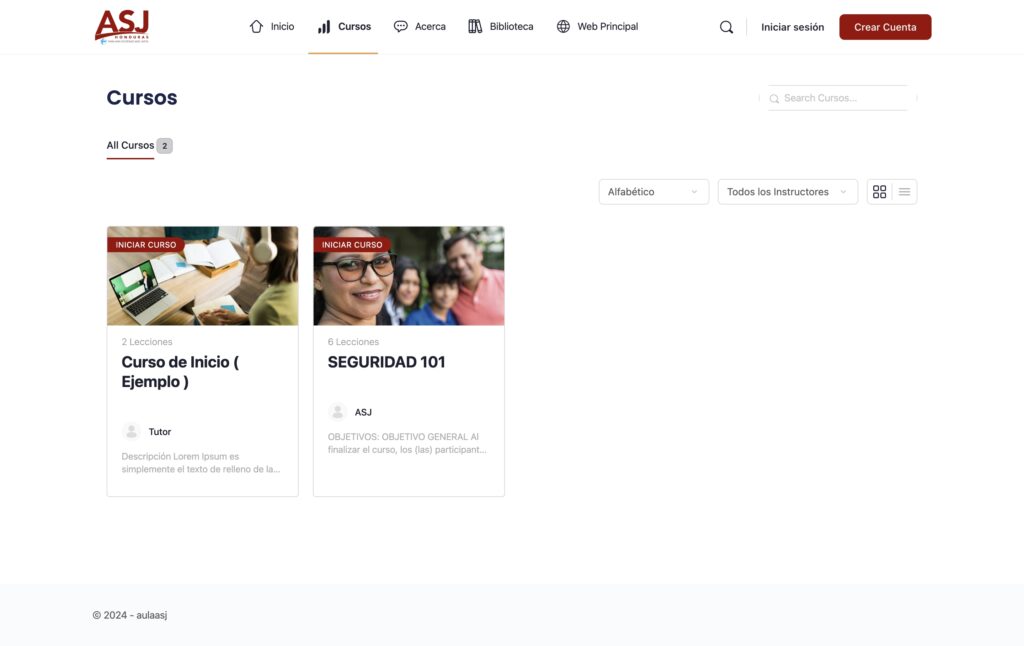1024x646 pixels.
Task: Click the Iniciar sesión link
Action: click(x=792, y=27)
